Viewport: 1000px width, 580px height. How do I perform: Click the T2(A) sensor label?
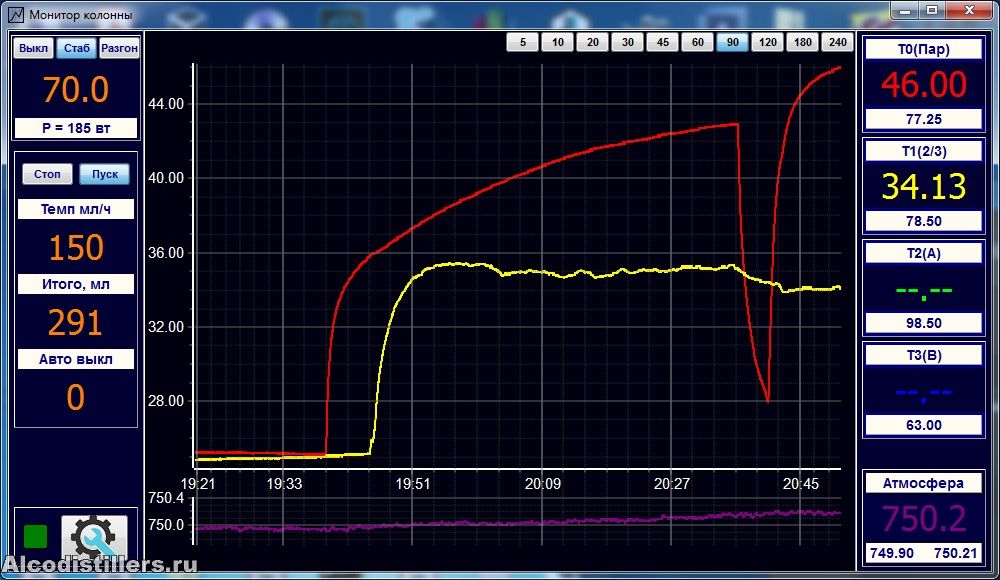(x=923, y=253)
